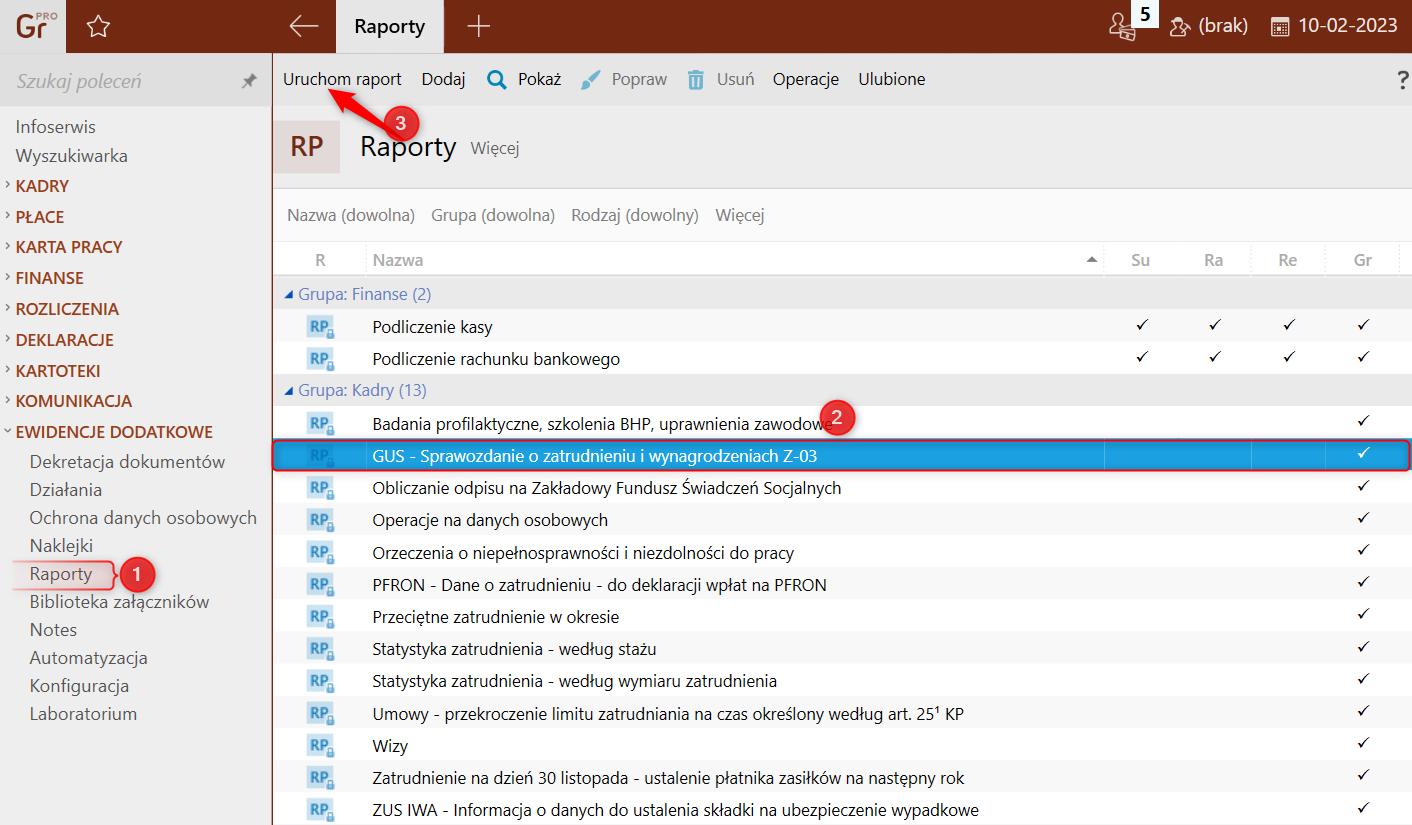Open Raporty in the sidebar
This screenshot has width=1412, height=825.
coord(61,574)
